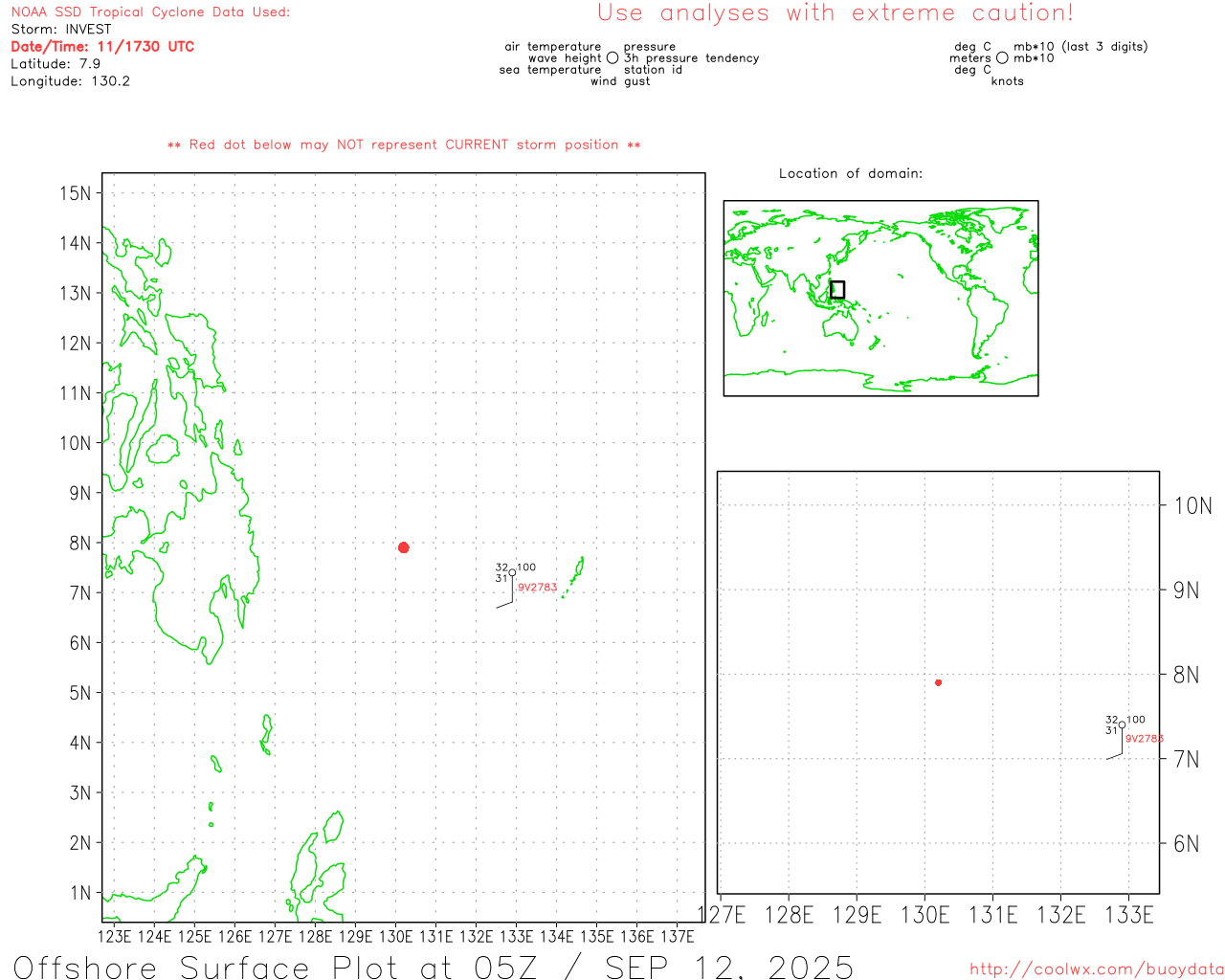The height and width of the screenshot is (980, 1225).
Task: Click the 127E label on zoomed map
Action: click(722, 915)
